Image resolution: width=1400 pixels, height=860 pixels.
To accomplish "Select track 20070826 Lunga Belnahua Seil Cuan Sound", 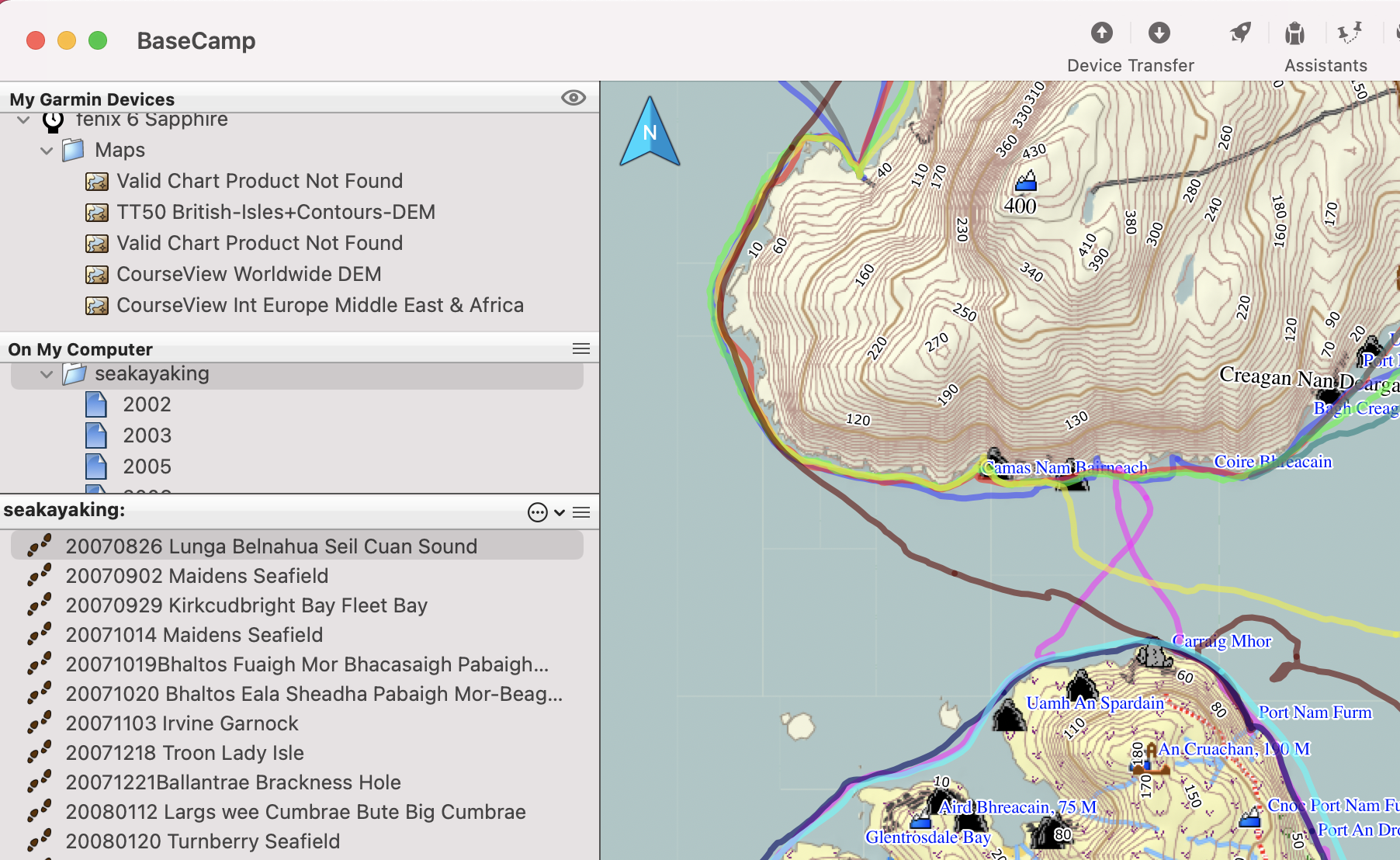I will [x=297, y=546].
